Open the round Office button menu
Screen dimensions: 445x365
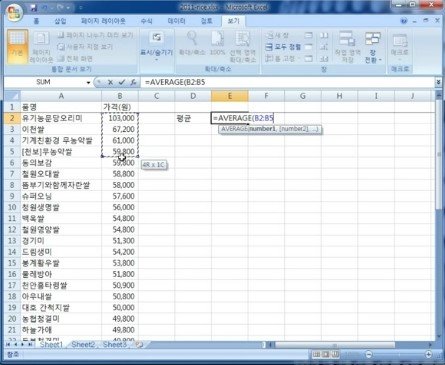(x=14, y=13)
